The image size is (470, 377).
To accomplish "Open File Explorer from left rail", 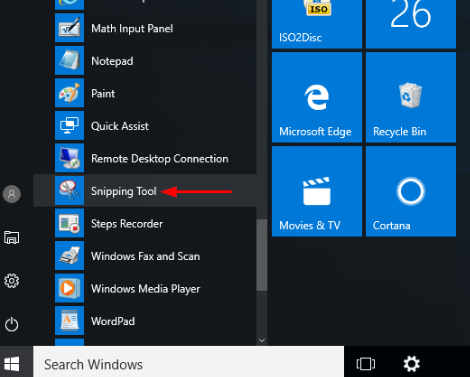I will tap(12, 237).
